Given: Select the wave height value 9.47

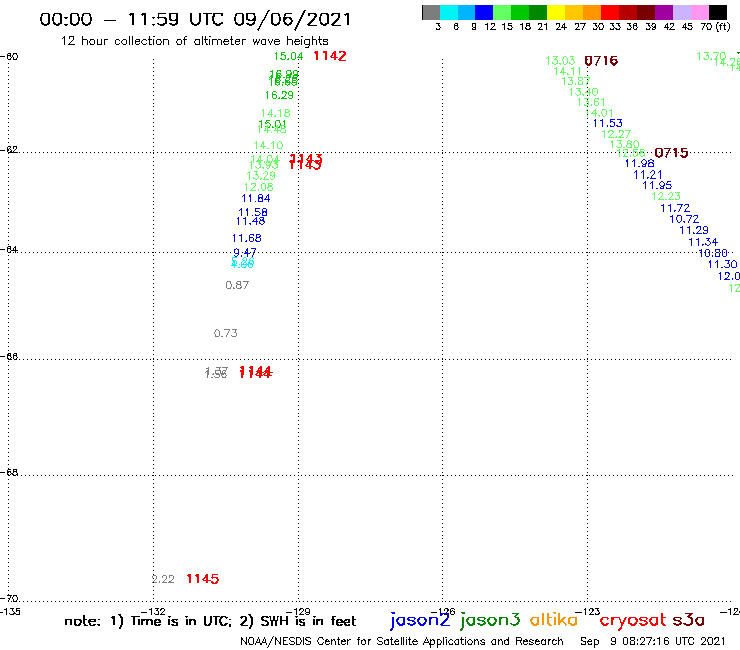Looking at the screenshot, I should pos(245,253).
